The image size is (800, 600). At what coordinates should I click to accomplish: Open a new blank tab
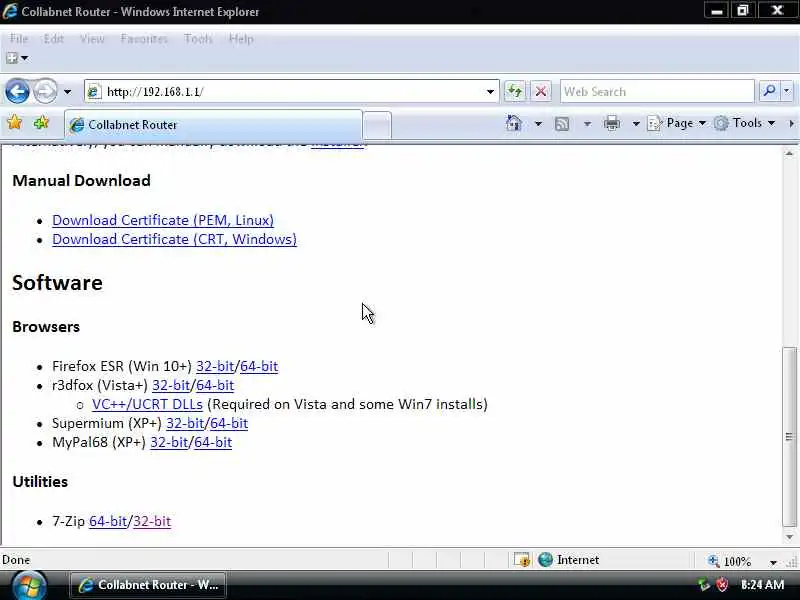377,126
